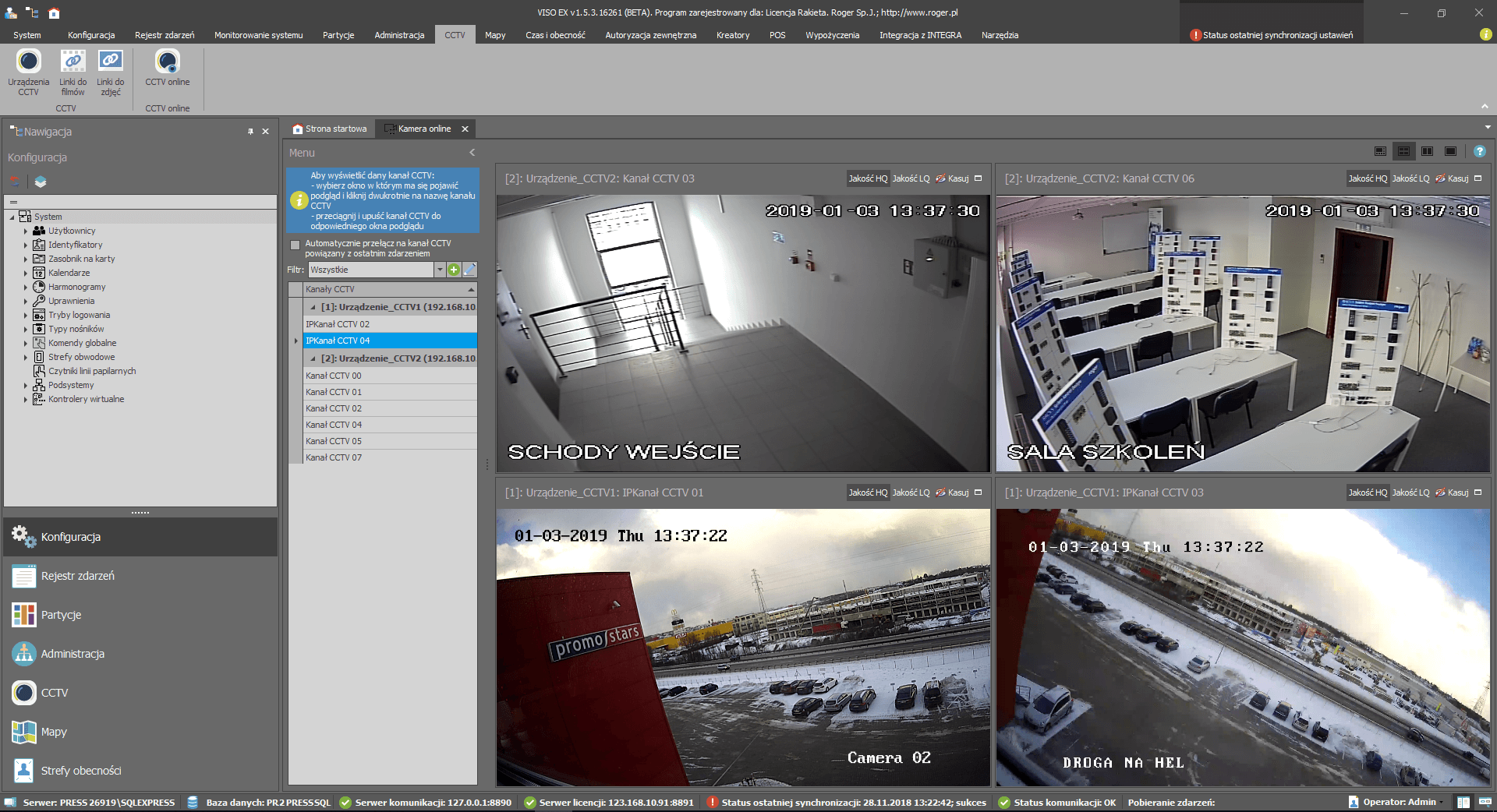Maximize Kanał CCTV 06 view window
Screen dimensions: 1497x812
click(1478, 178)
